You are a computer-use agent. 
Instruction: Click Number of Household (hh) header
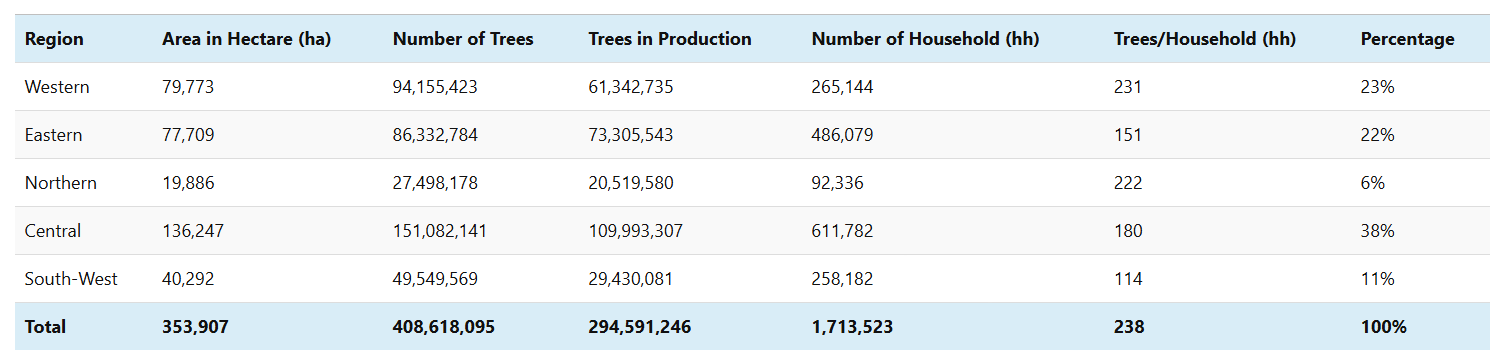tap(925, 39)
